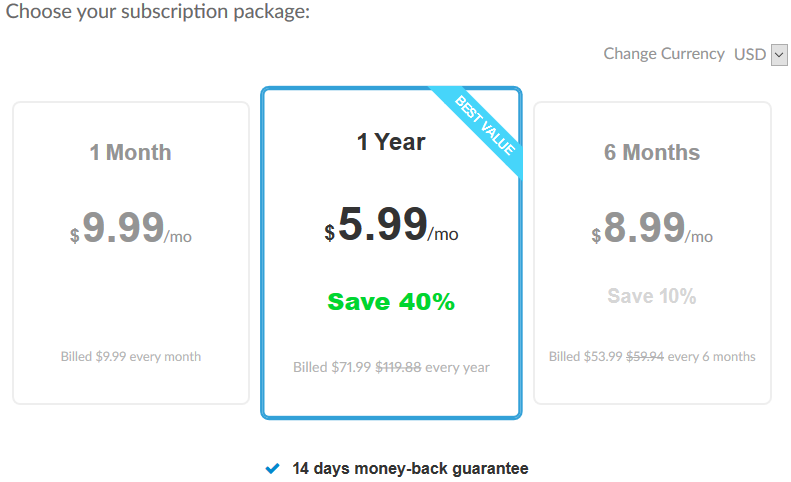Open the USD currency dropdown
Screen dimensions: 791x482
click(x=760, y=54)
